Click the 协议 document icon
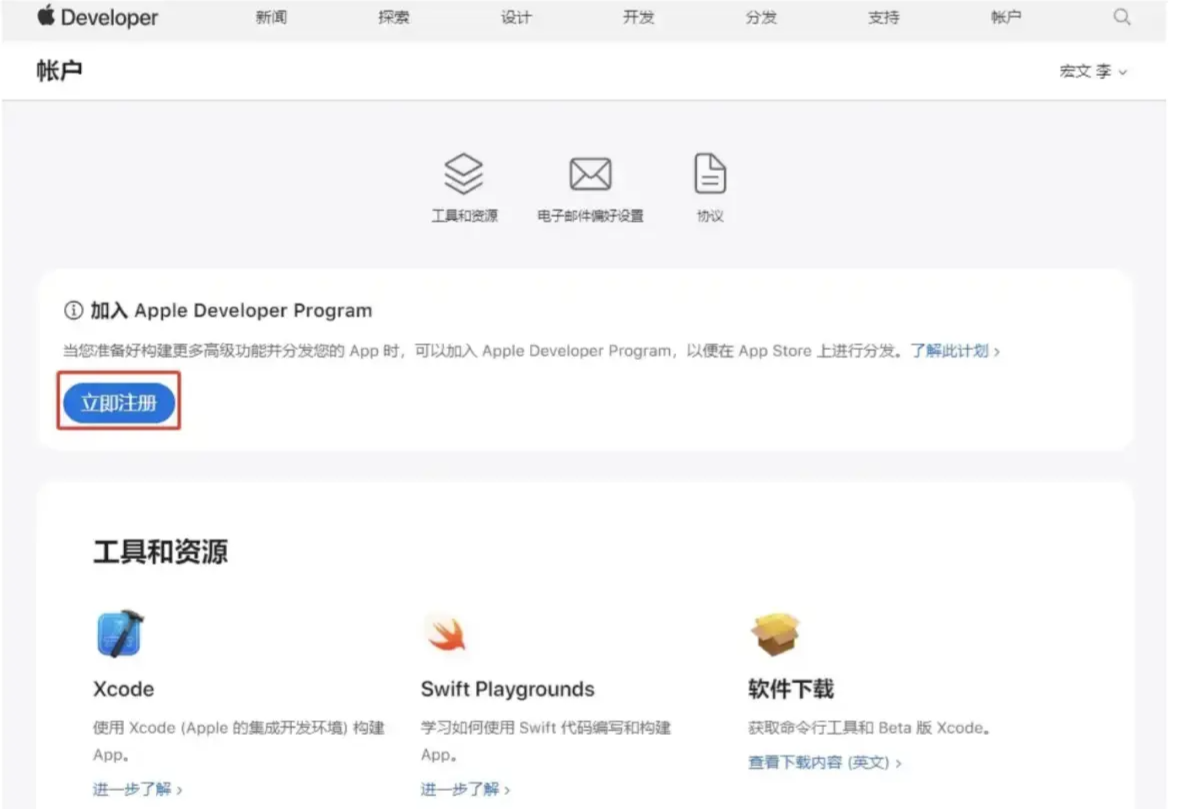 click(710, 173)
